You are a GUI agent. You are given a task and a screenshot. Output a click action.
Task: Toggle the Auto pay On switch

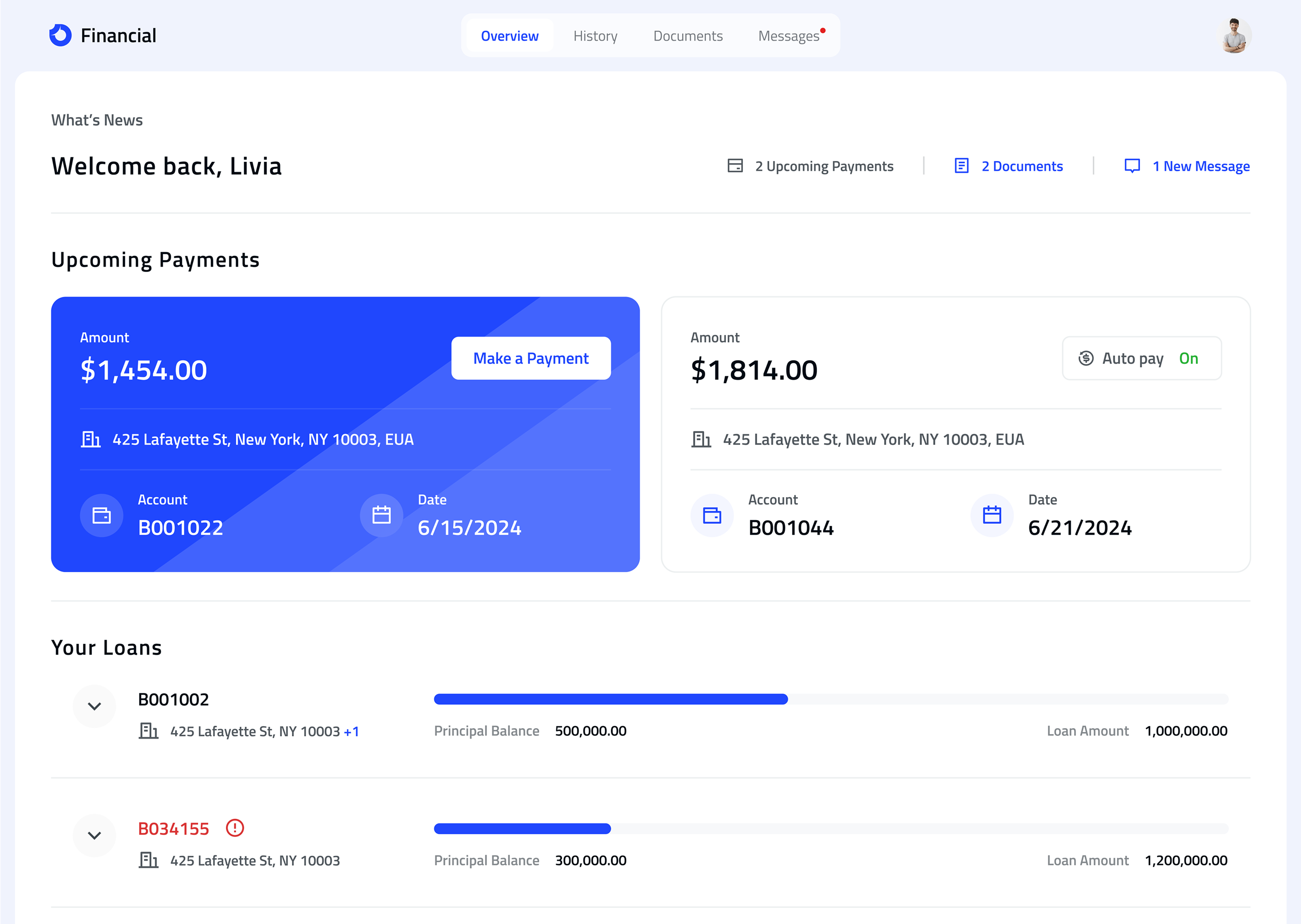(1141, 358)
